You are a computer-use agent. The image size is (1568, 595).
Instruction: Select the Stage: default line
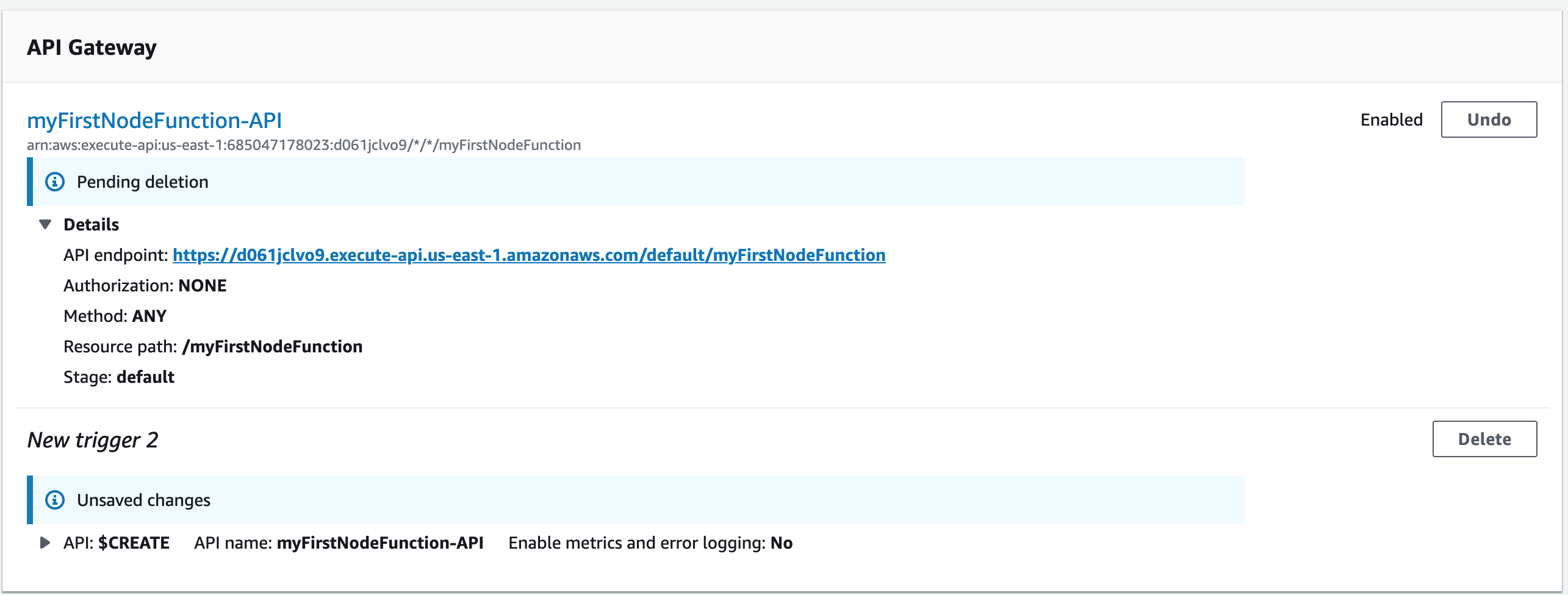[119, 377]
